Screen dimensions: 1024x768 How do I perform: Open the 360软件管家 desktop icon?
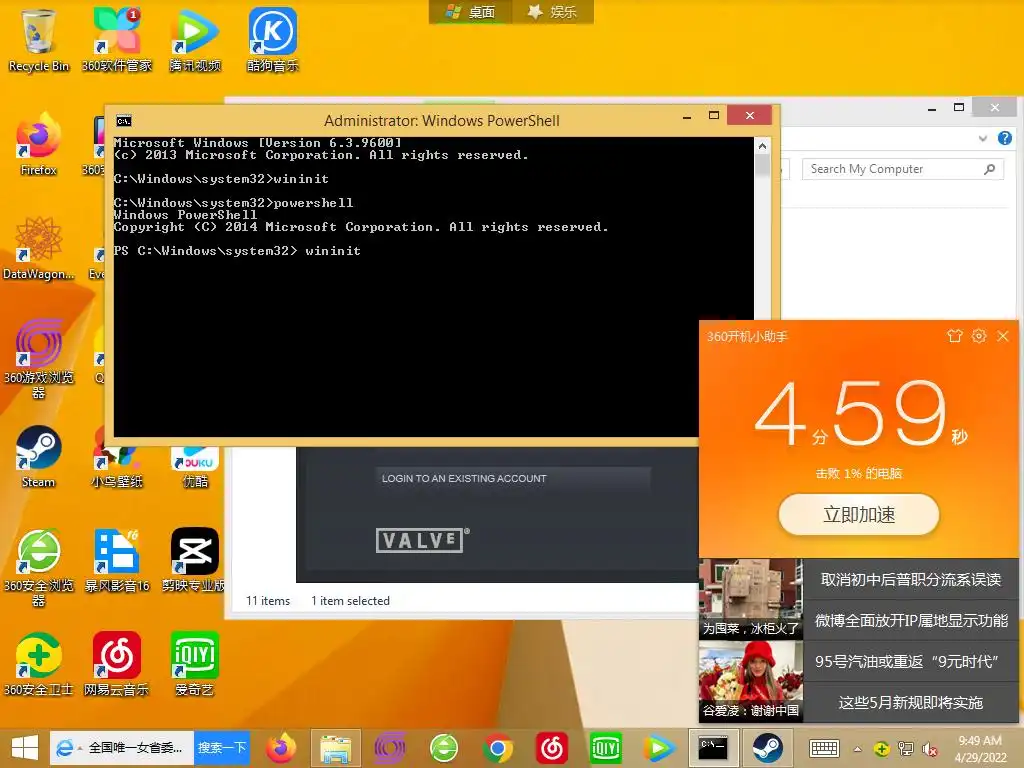pyautogui.click(x=117, y=40)
